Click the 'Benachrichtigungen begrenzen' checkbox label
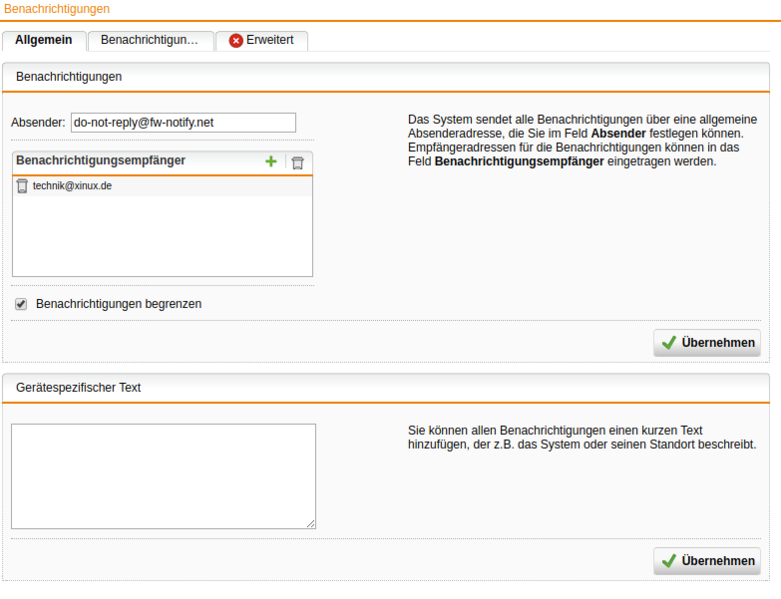The image size is (781, 599). (118, 304)
